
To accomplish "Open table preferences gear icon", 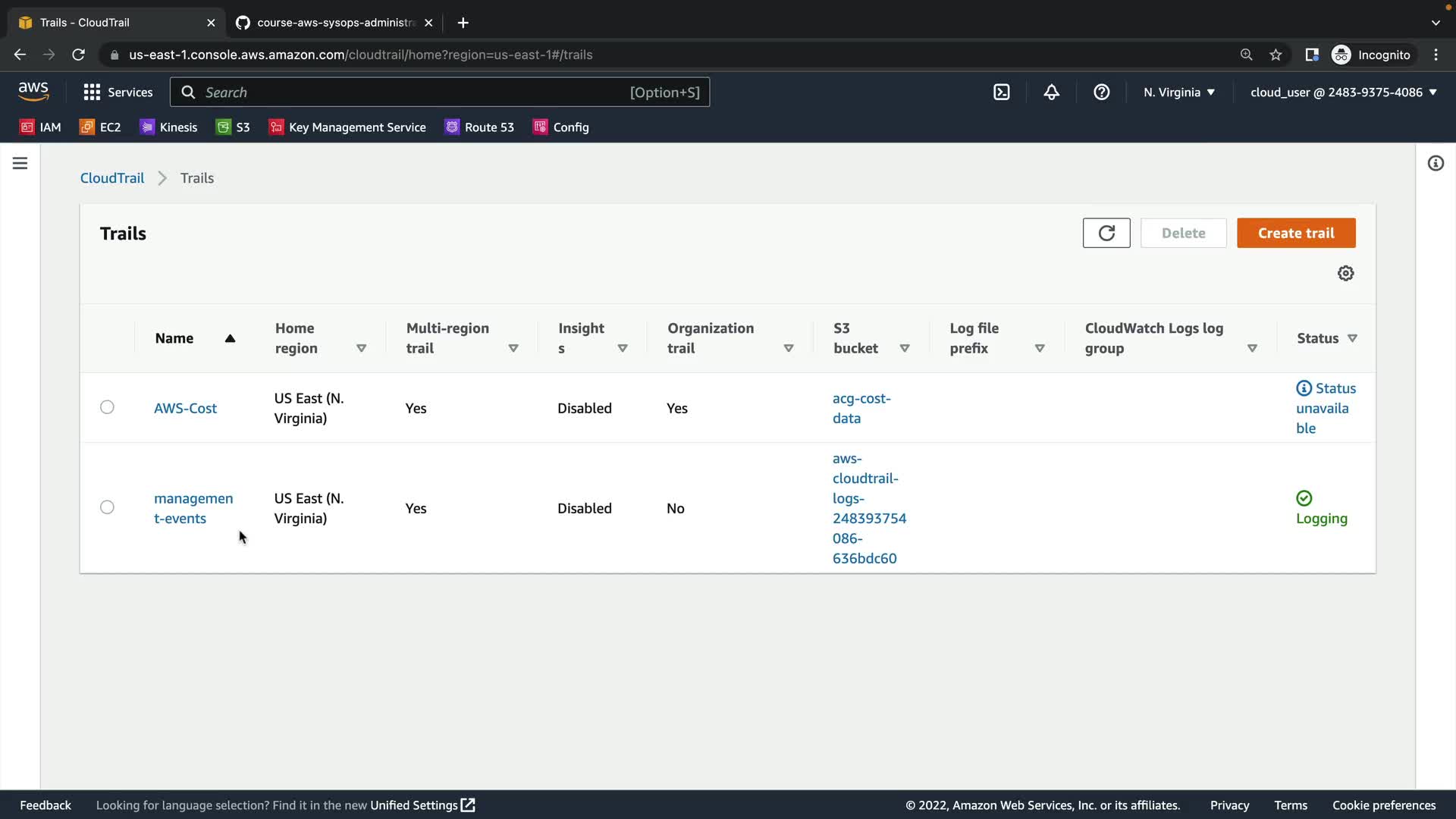I will (1345, 273).
